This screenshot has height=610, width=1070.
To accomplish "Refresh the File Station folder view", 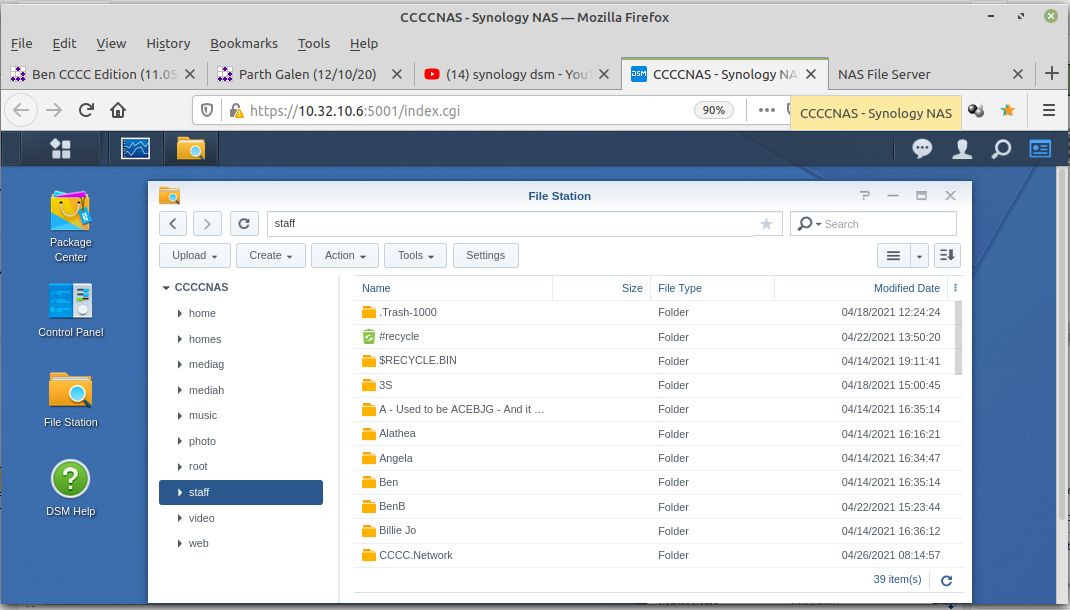I will coord(244,224).
